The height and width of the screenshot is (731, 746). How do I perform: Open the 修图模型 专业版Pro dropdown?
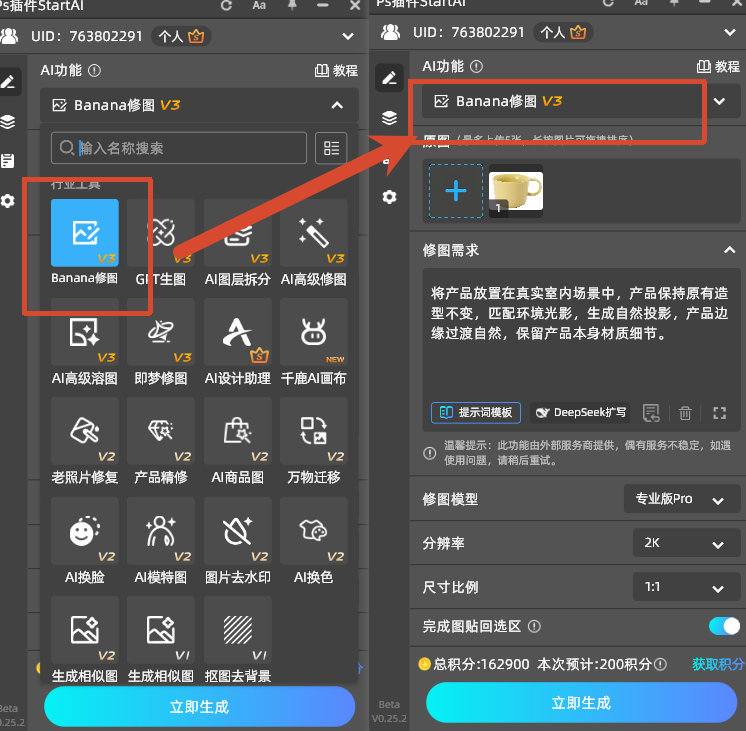point(682,499)
